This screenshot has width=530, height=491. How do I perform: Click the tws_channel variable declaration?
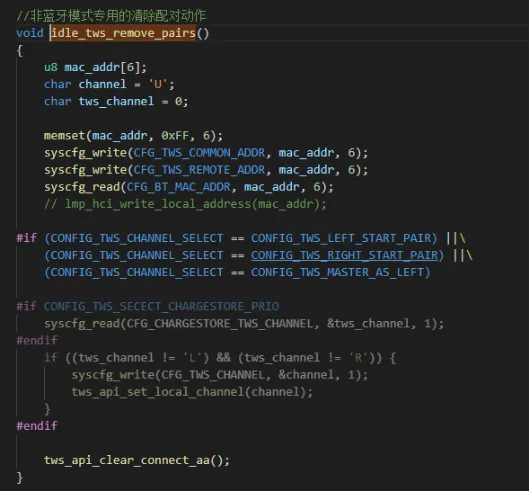point(116,101)
